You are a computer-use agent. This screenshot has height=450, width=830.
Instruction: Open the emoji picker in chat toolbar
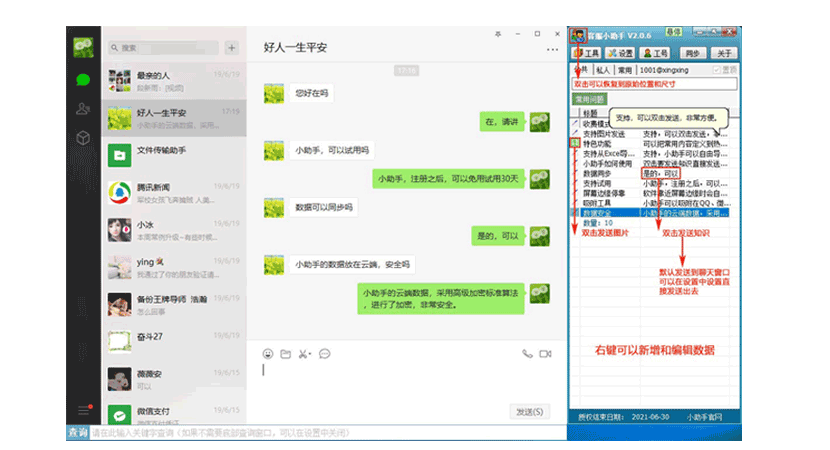pyautogui.click(x=268, y=354)
